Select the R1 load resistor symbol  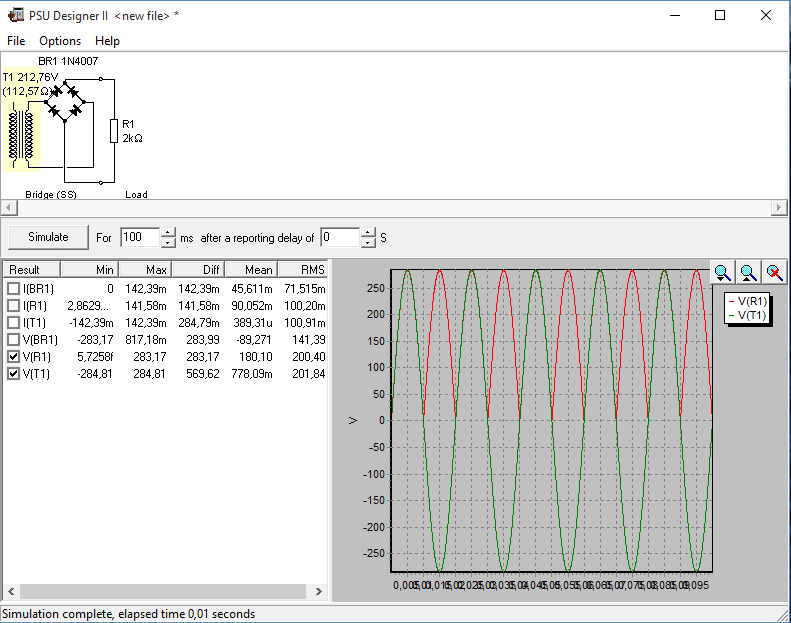[x=114, y=131]
